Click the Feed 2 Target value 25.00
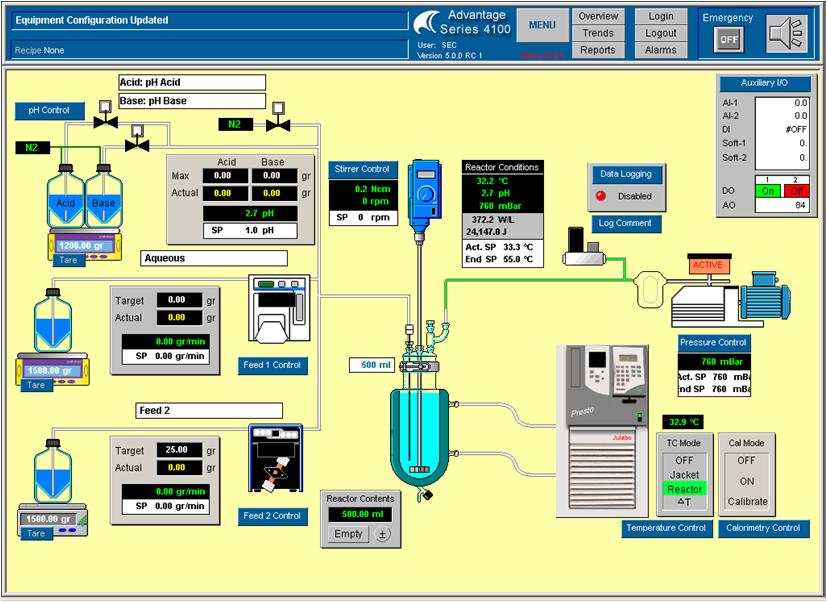Image resolution: width=827 pixels, height=602 pixels. tap(179, 450)
